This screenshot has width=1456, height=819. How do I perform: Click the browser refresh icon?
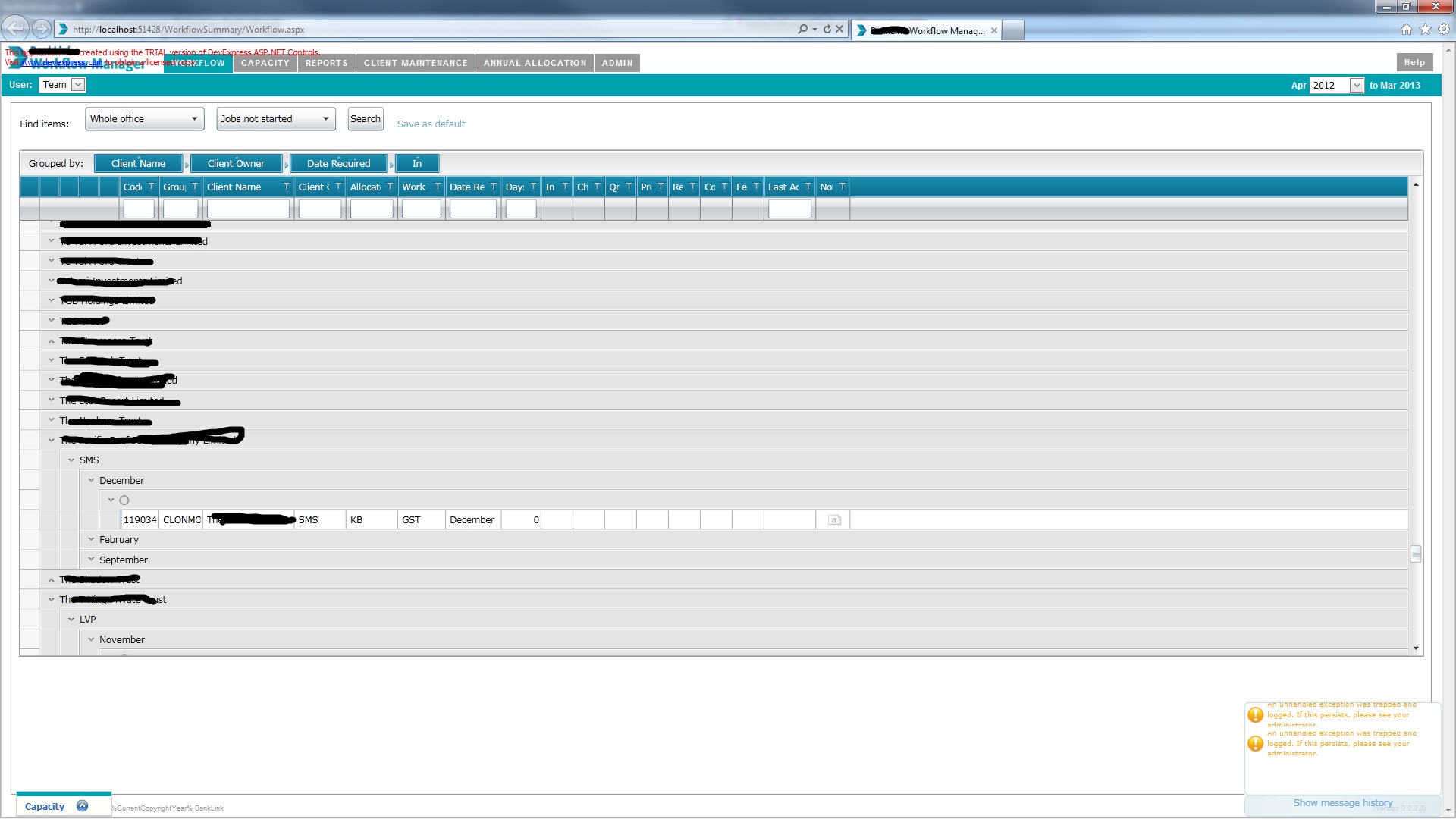click(827, 30)
